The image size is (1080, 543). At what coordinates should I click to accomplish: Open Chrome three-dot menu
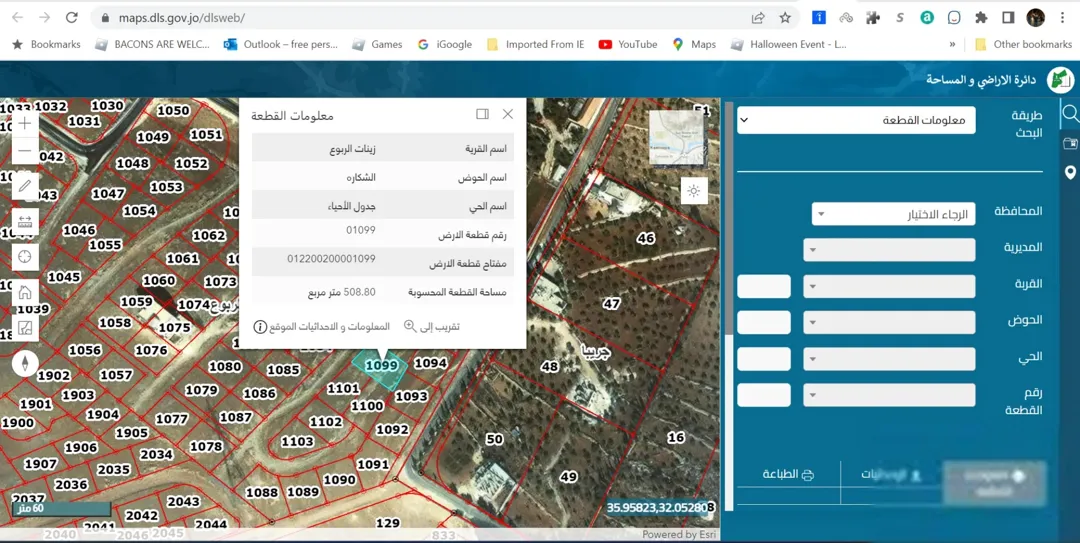coord(1062,18)
